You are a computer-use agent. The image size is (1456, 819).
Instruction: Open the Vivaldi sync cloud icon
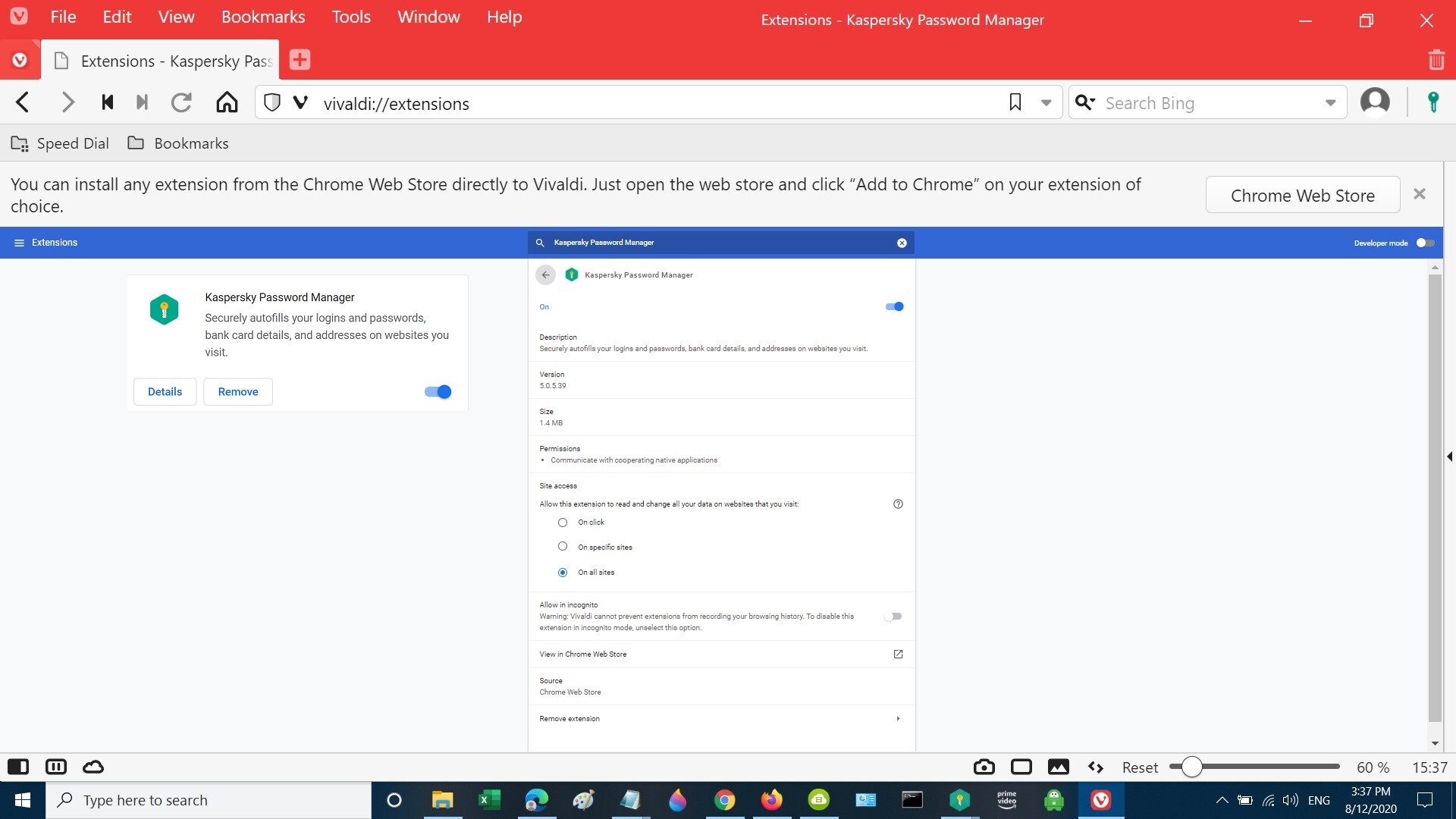pyautogui.click(x=93, y=767)
